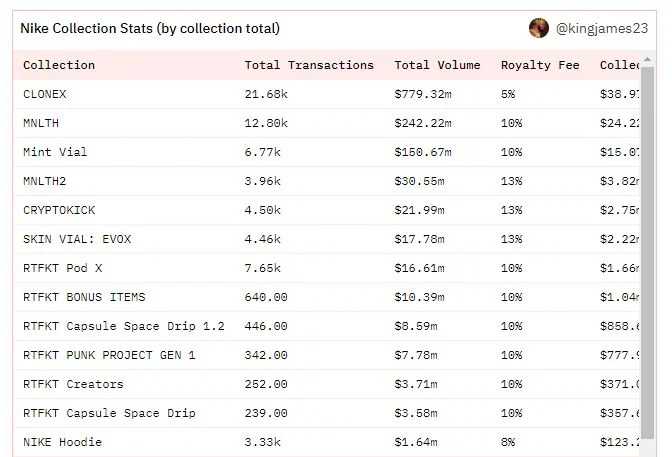Sort by Total Volume column header

(438, 65)
